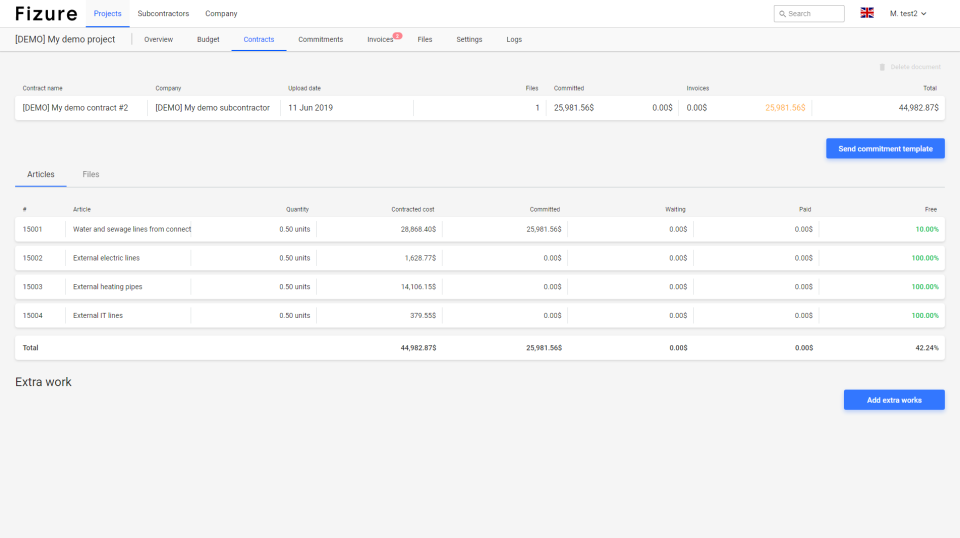Click Water and sewage lines article
960x538 pixels.
[132, 230]
